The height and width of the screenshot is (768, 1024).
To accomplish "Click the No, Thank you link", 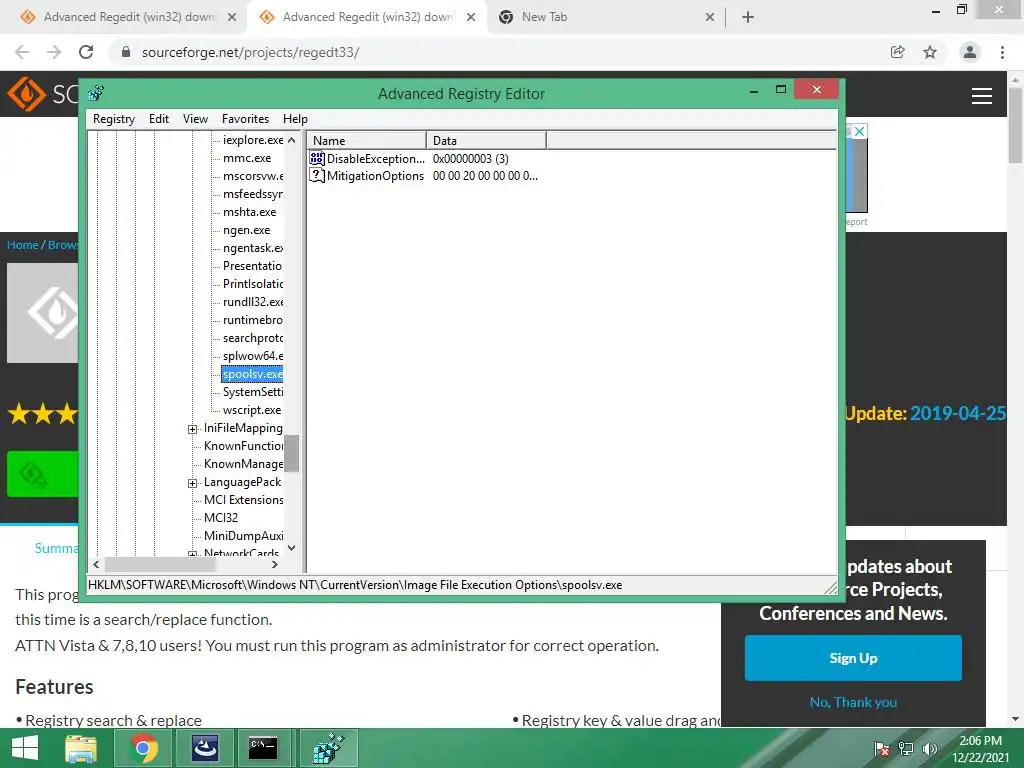I will [x=853, y=702].
